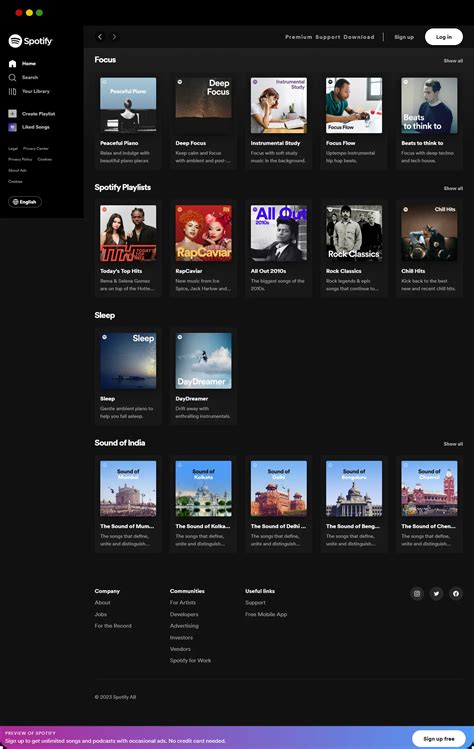
Task: Open Rock Classics playlist cover
Action: pos(354,233)
